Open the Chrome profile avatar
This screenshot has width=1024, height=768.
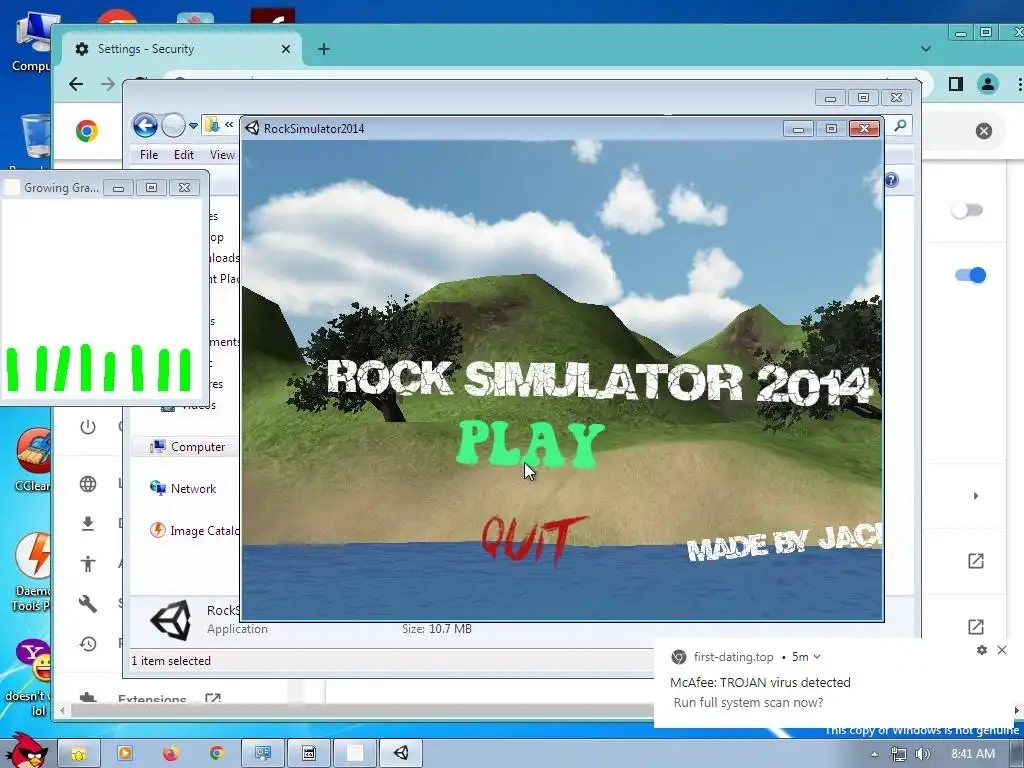(x=987, y=84)
